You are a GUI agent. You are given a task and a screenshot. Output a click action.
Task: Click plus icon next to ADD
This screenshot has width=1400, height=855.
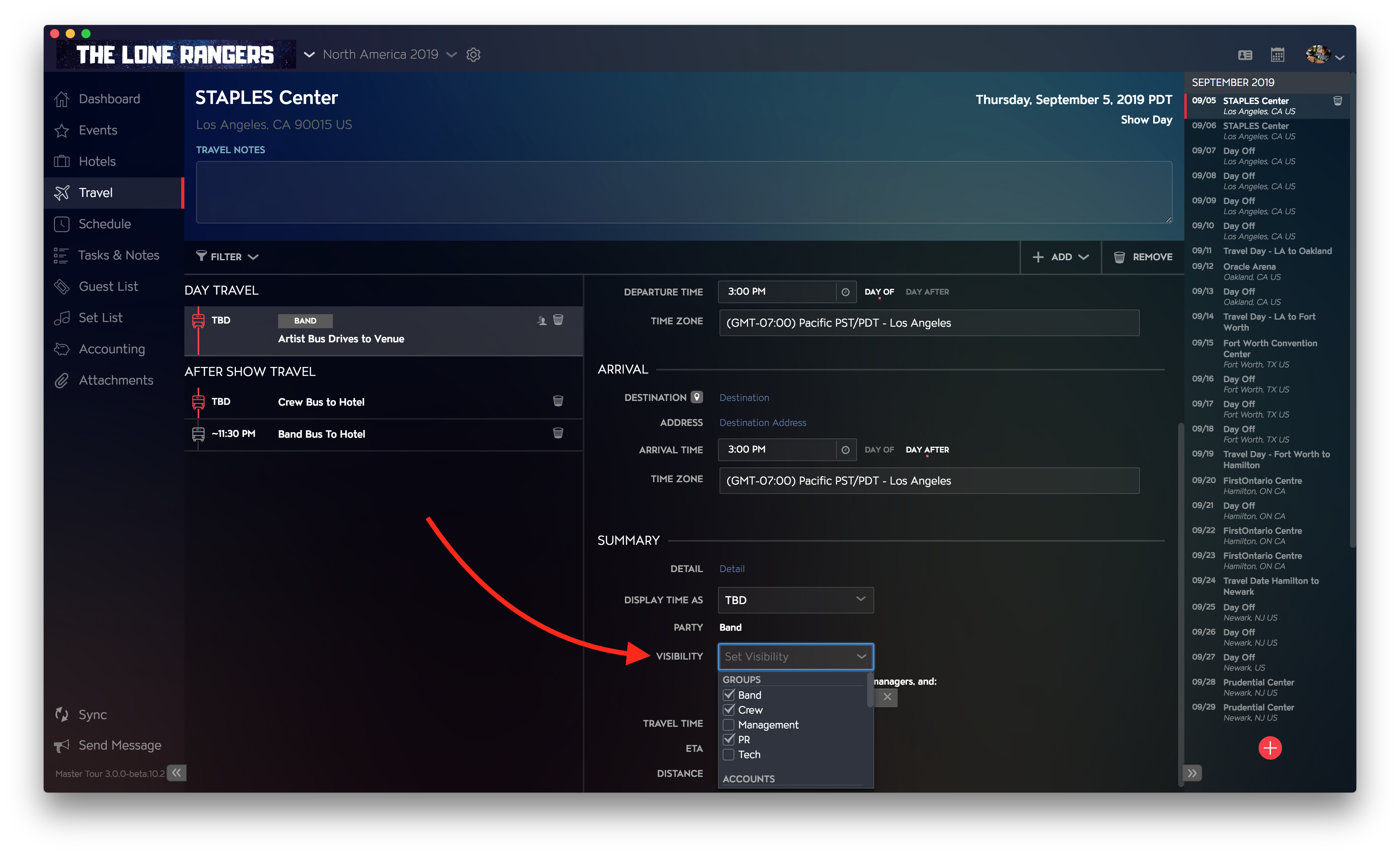pos(1038,257)
